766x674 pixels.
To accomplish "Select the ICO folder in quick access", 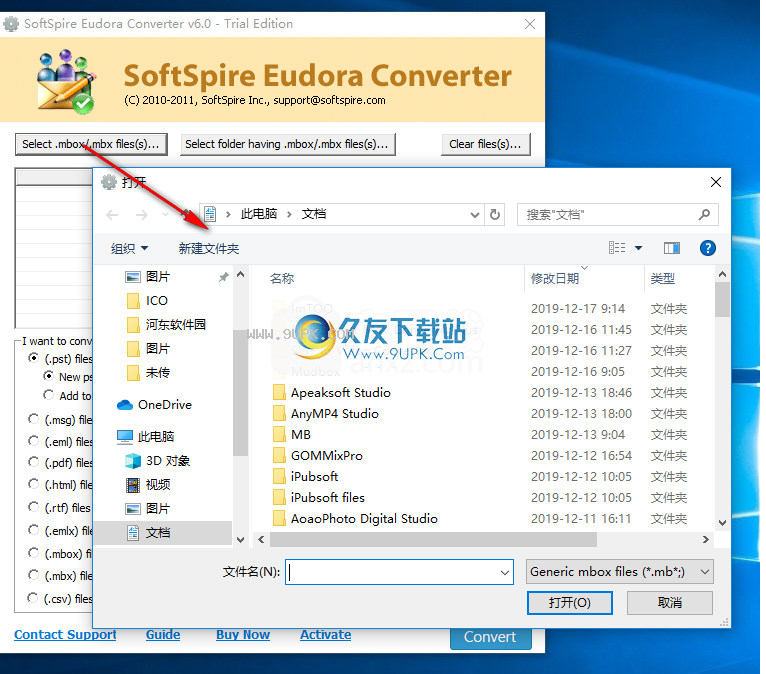I will [x=147, y=301].
